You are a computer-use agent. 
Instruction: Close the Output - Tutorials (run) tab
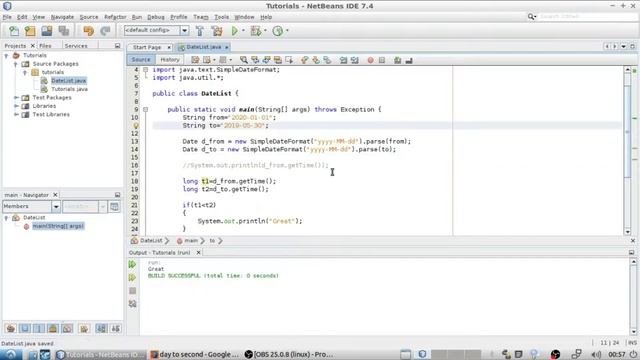(x=198, y=253)
